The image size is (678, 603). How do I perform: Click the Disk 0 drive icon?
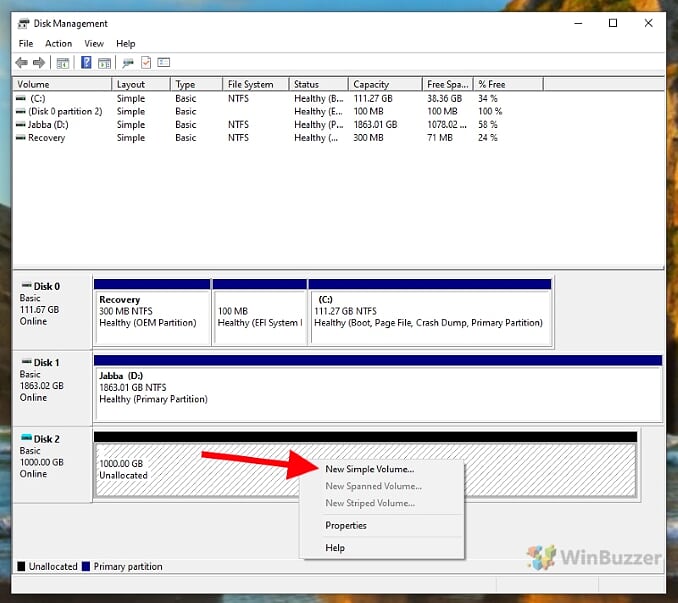point(27,285)
